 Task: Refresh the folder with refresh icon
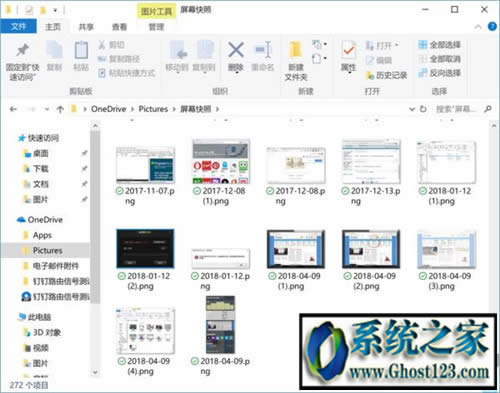[423, 109]
